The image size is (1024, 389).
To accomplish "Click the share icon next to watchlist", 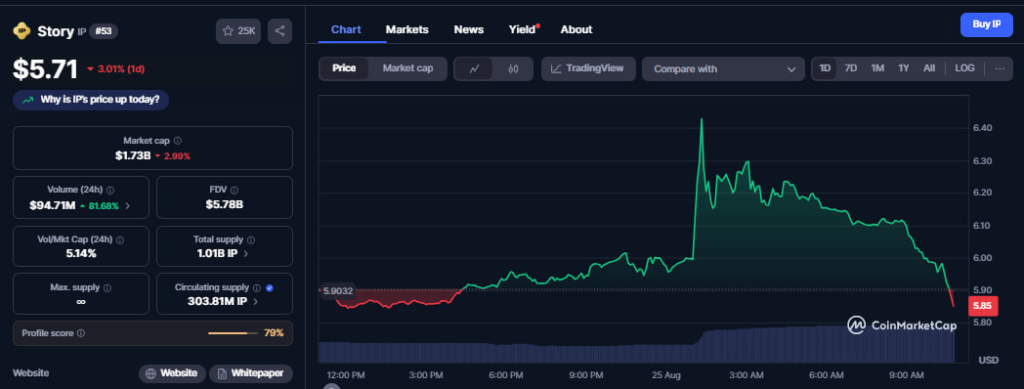I will pyautogui.click(x=280, y=31).
